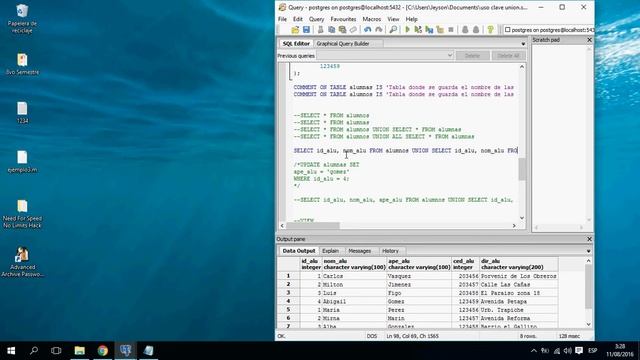Click the Data Output vertical scrollbar thumb
The width and height of the screenshot is (640, 360).
[588, 287]
